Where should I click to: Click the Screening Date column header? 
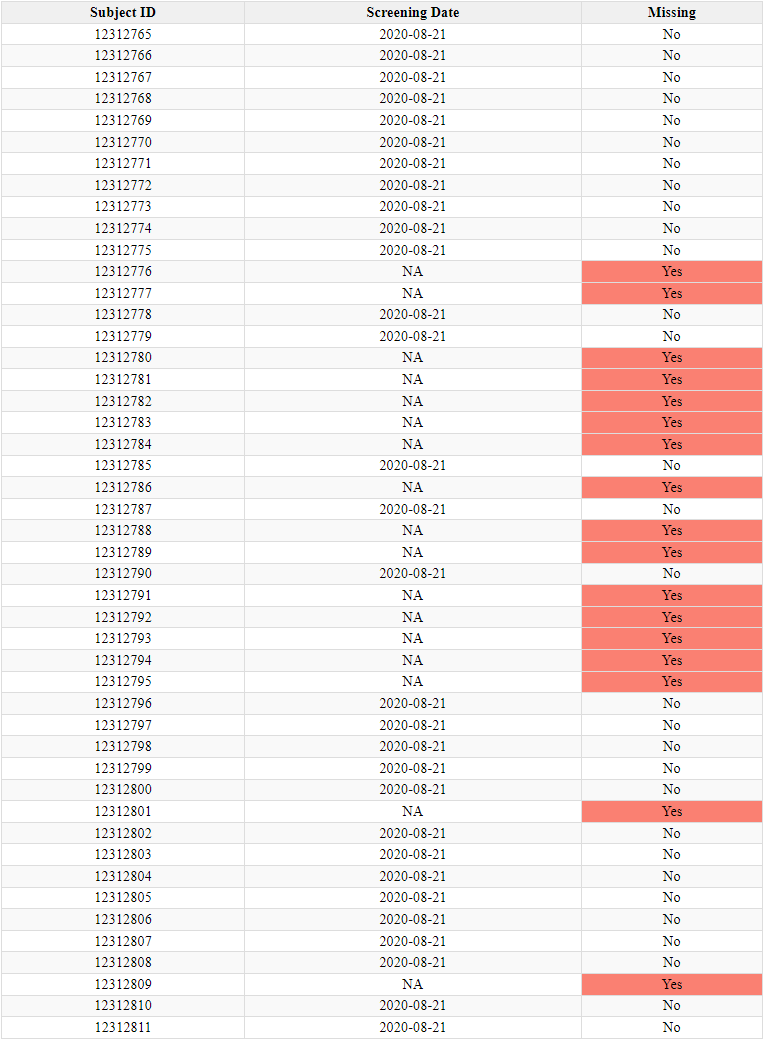click(412, 13)
